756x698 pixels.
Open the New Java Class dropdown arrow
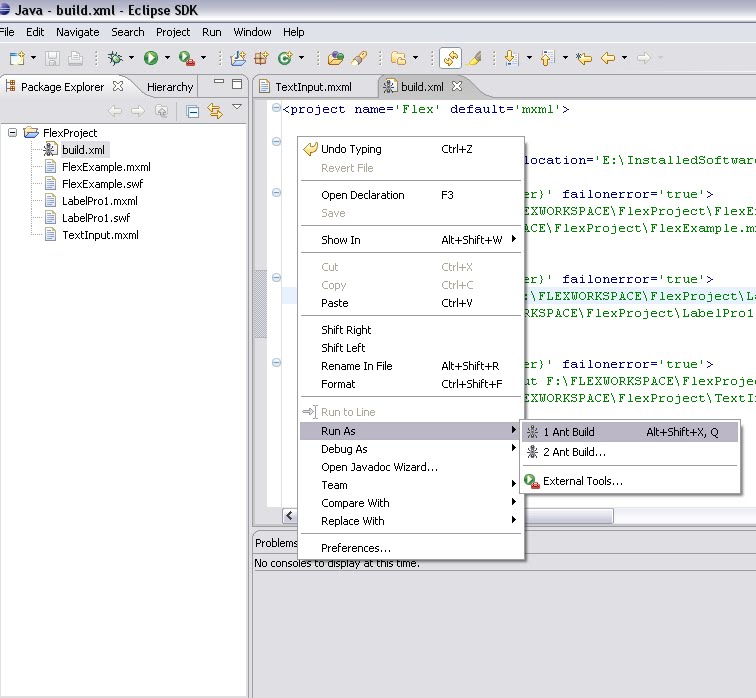(x=301, y=58)
